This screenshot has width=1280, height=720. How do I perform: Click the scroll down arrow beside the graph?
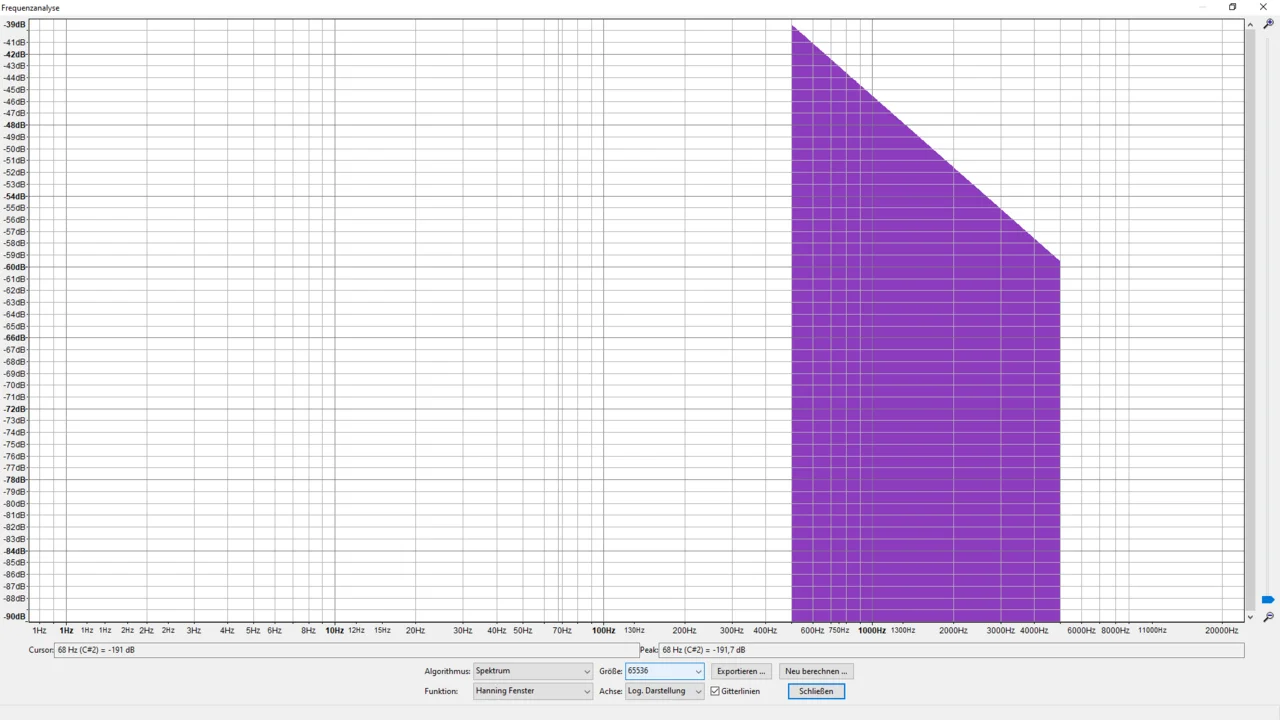1250,617
